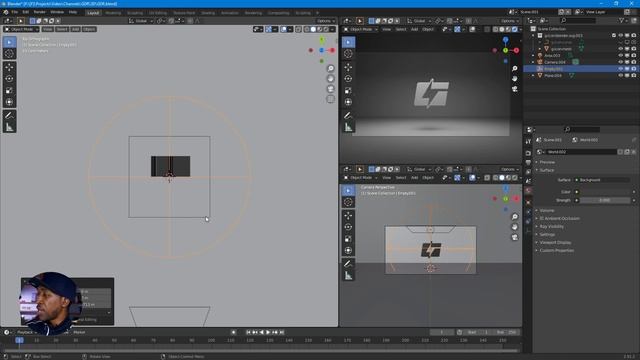
Task: Switch to the Layout workspace tab
Action: 93,13
